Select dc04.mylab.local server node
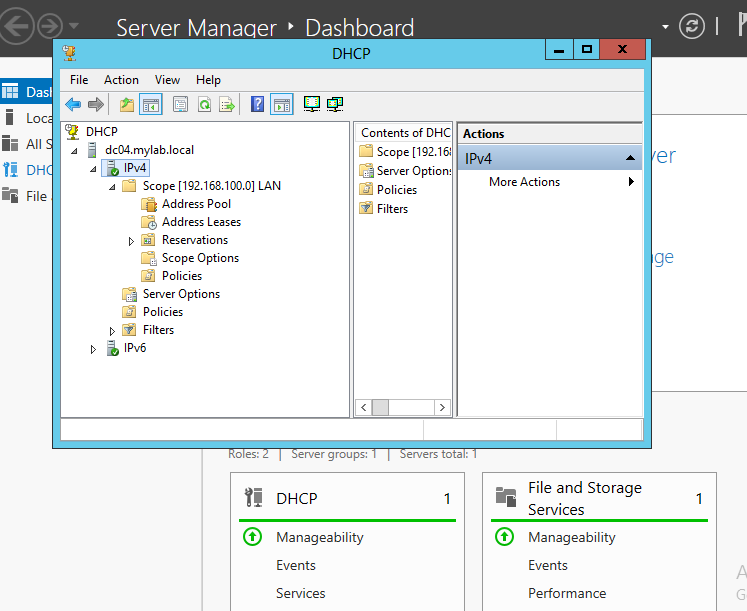747x611 pixels. [149, 150]
